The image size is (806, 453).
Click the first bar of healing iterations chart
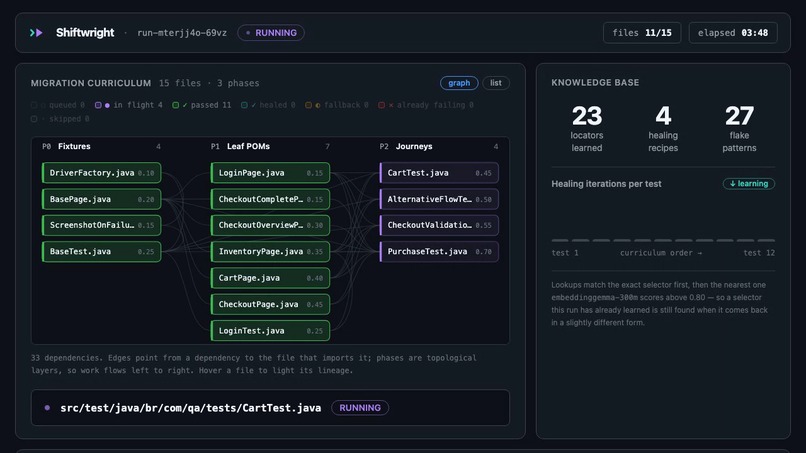click(560, 240)
